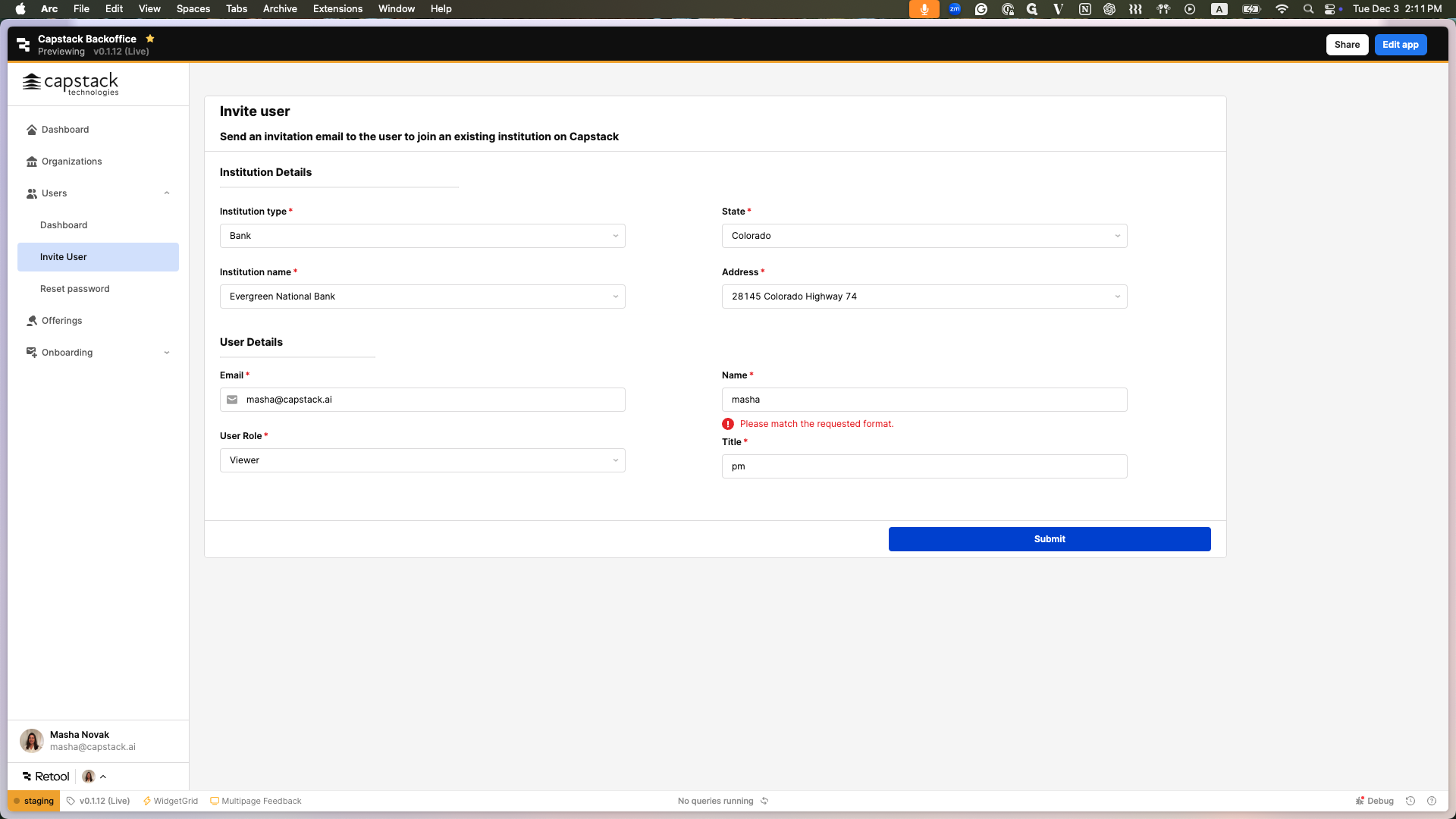Open the Now Playing menu bar icon
Viewport: 1456px width, 819px height.
click(x=1190, y=9)
